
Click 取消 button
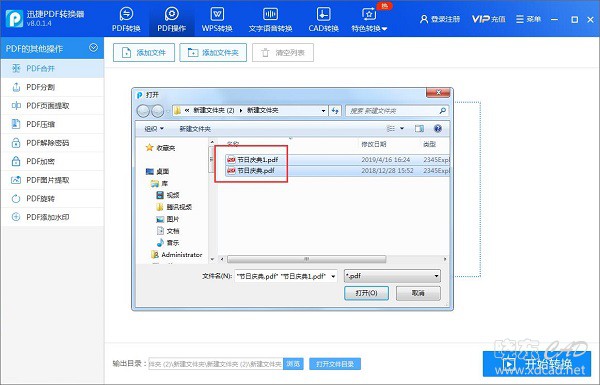click(418, 293)
